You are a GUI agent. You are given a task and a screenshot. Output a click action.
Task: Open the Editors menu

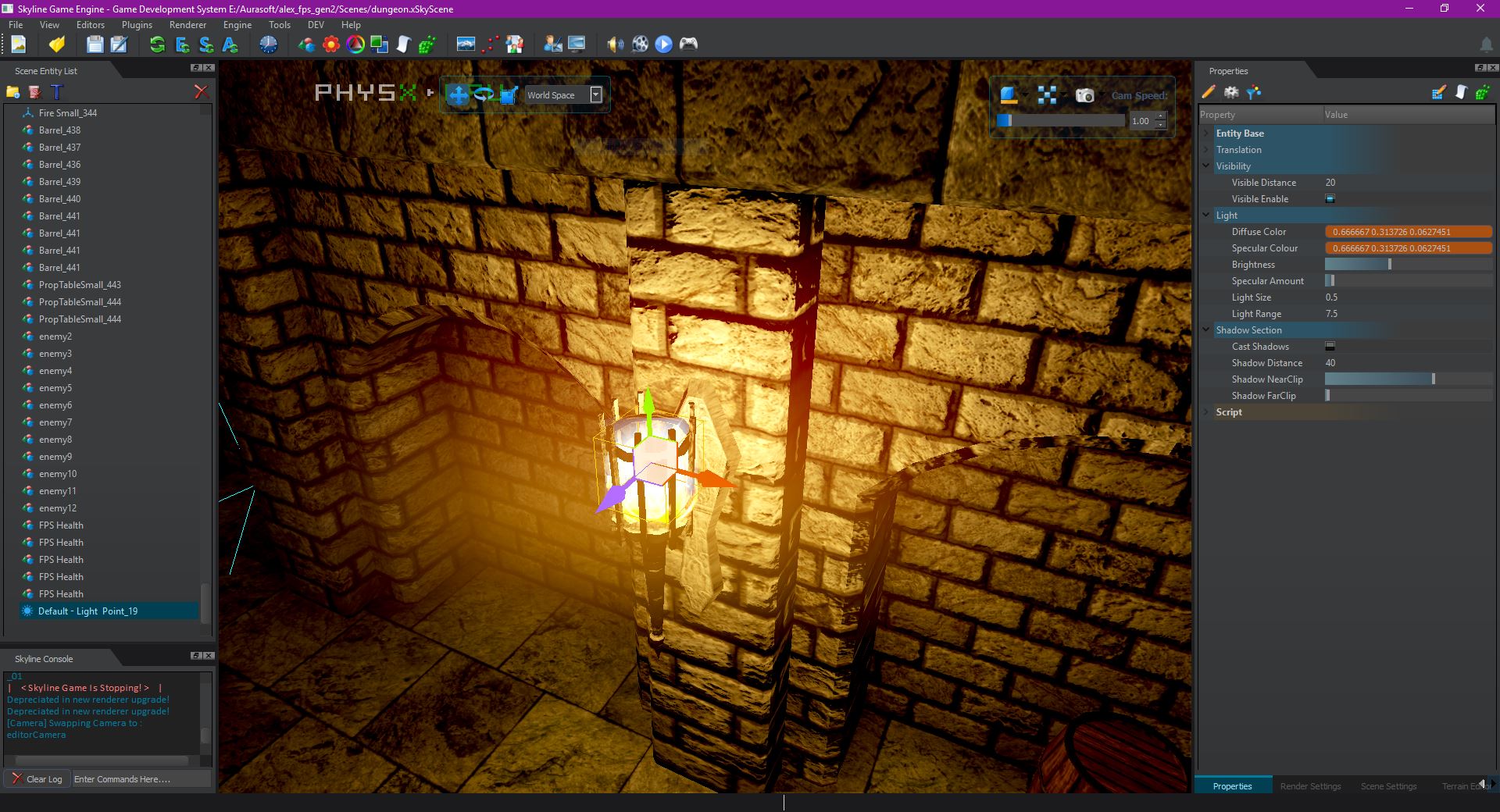click(91, 25)
